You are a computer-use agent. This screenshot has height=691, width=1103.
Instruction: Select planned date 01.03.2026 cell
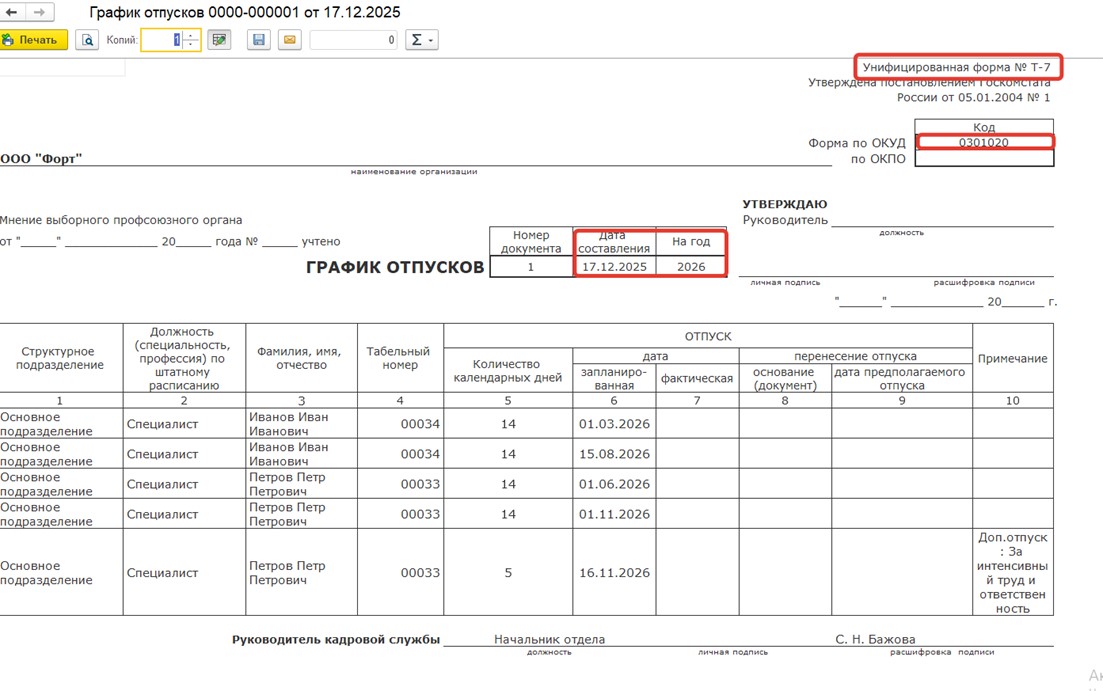(x=614, y=424)
